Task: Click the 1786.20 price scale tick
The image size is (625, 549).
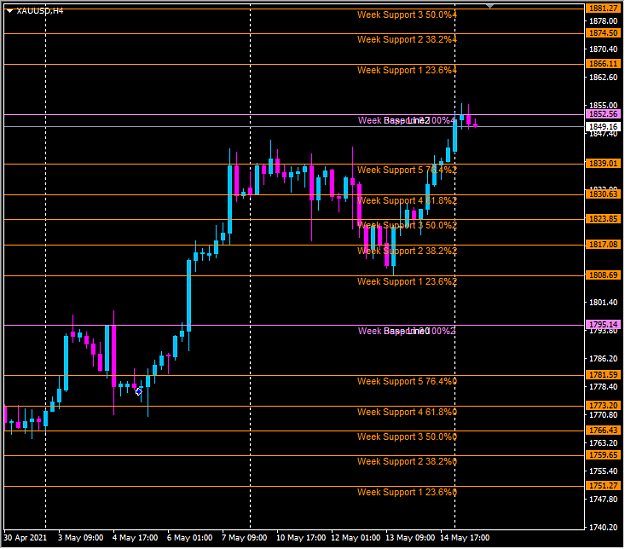Action: tap(603, 359)
